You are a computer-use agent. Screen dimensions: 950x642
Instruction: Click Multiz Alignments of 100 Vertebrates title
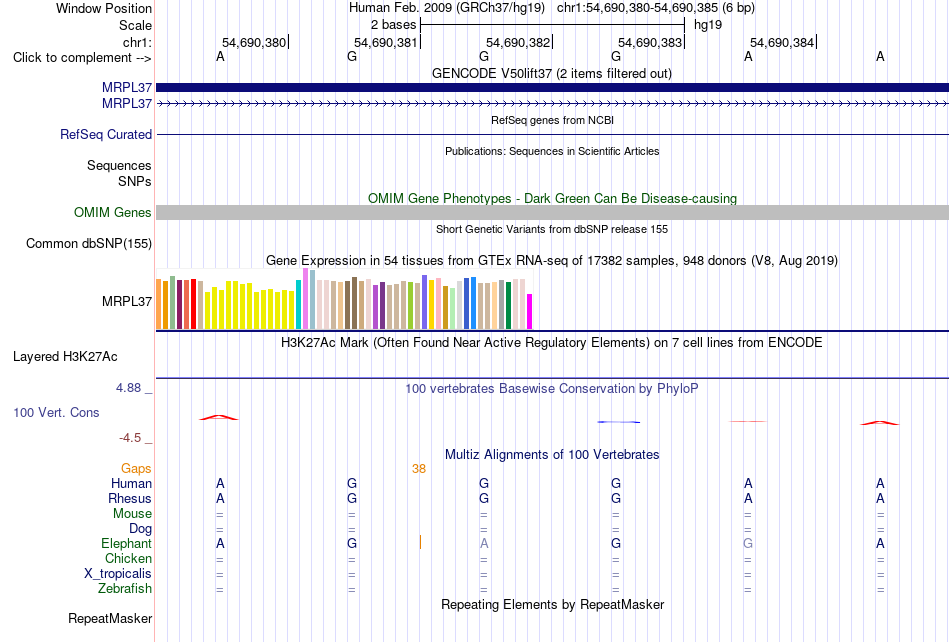(x=552, y=454)
